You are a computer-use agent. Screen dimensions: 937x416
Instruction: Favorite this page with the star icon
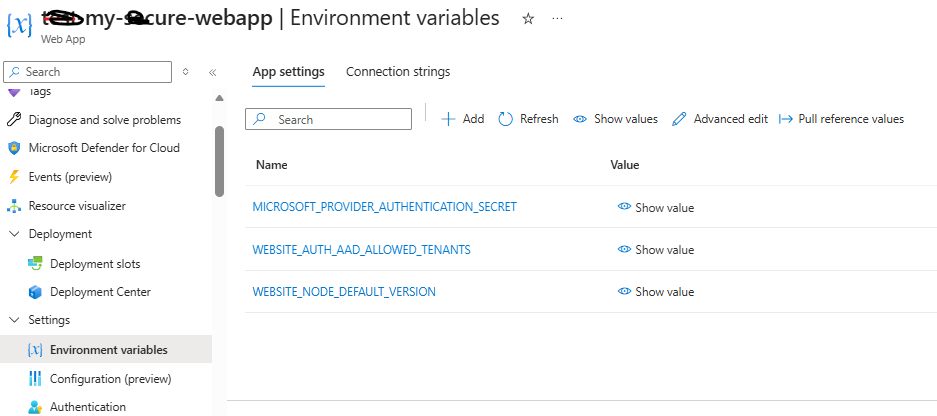point(528,19)
